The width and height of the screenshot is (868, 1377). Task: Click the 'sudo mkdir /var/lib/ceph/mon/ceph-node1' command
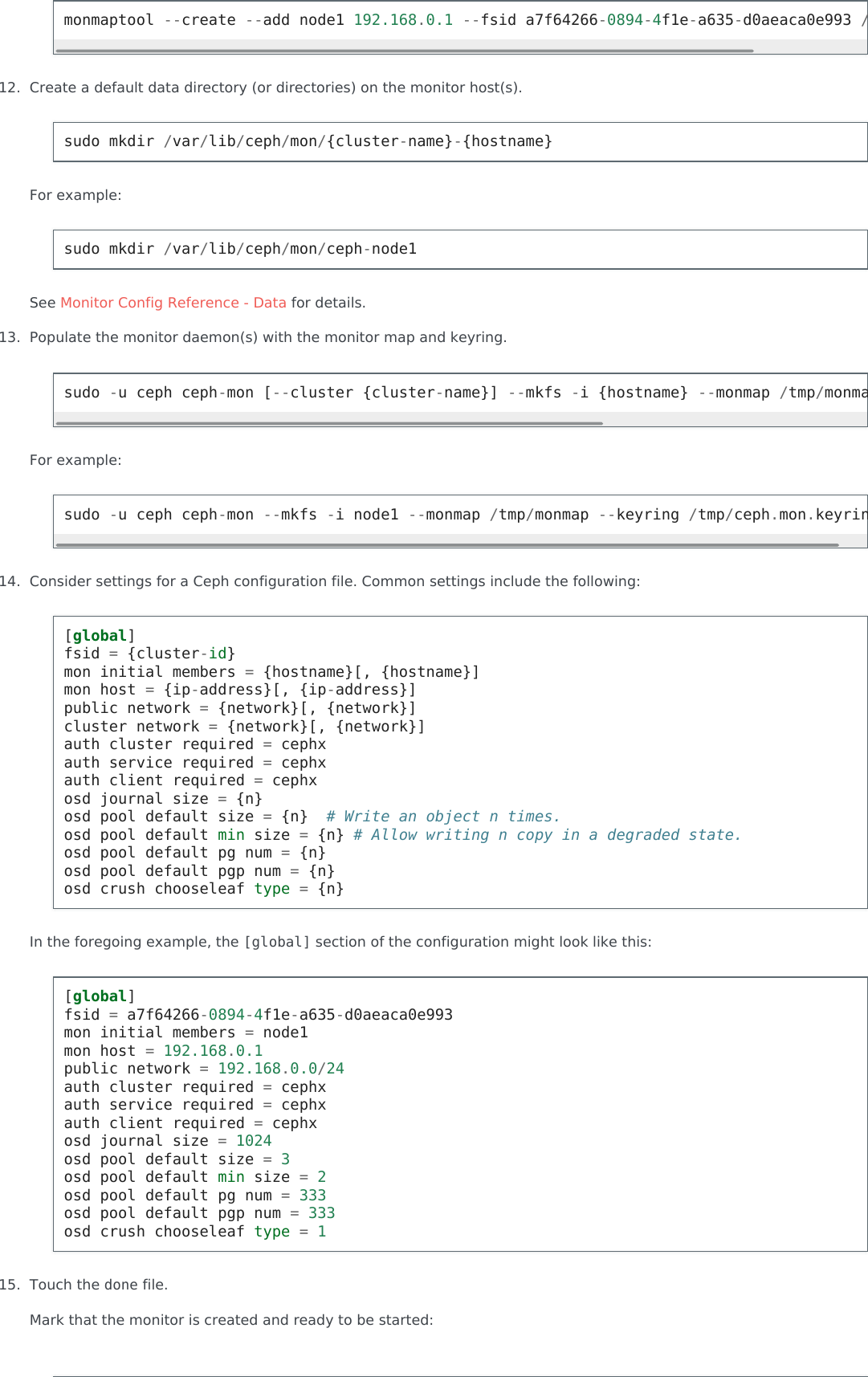pyautogui.click(x=240, y=249)
